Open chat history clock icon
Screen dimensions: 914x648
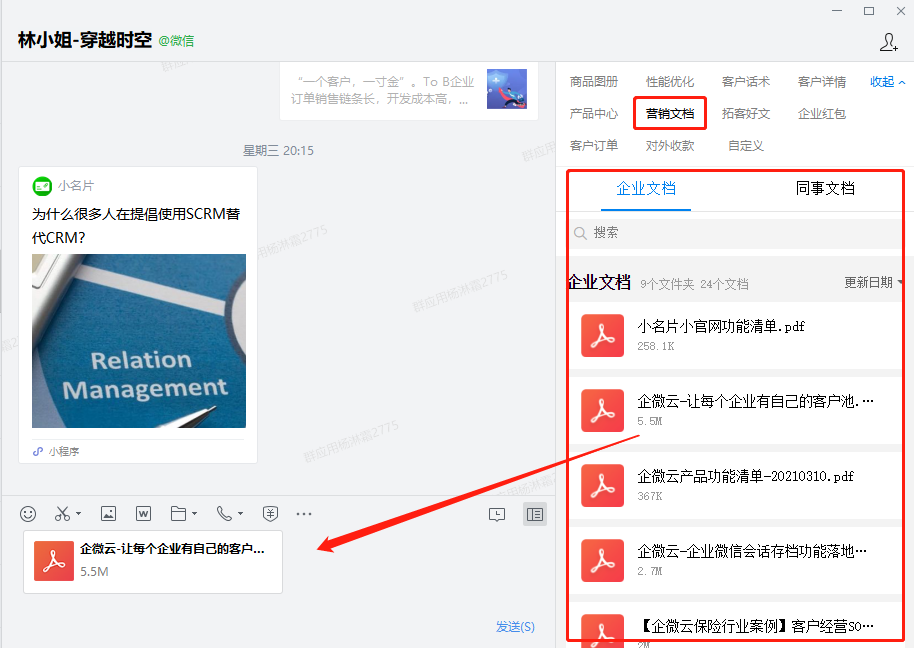tap(497, 514)
